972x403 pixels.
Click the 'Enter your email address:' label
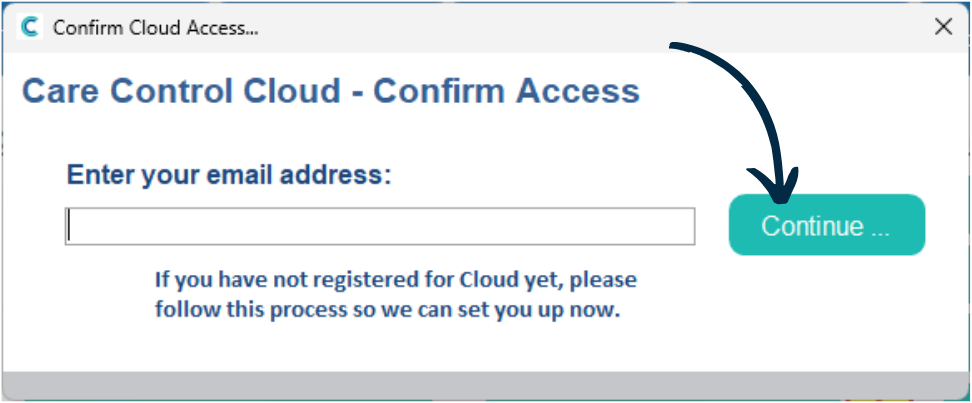pos(229,175)
